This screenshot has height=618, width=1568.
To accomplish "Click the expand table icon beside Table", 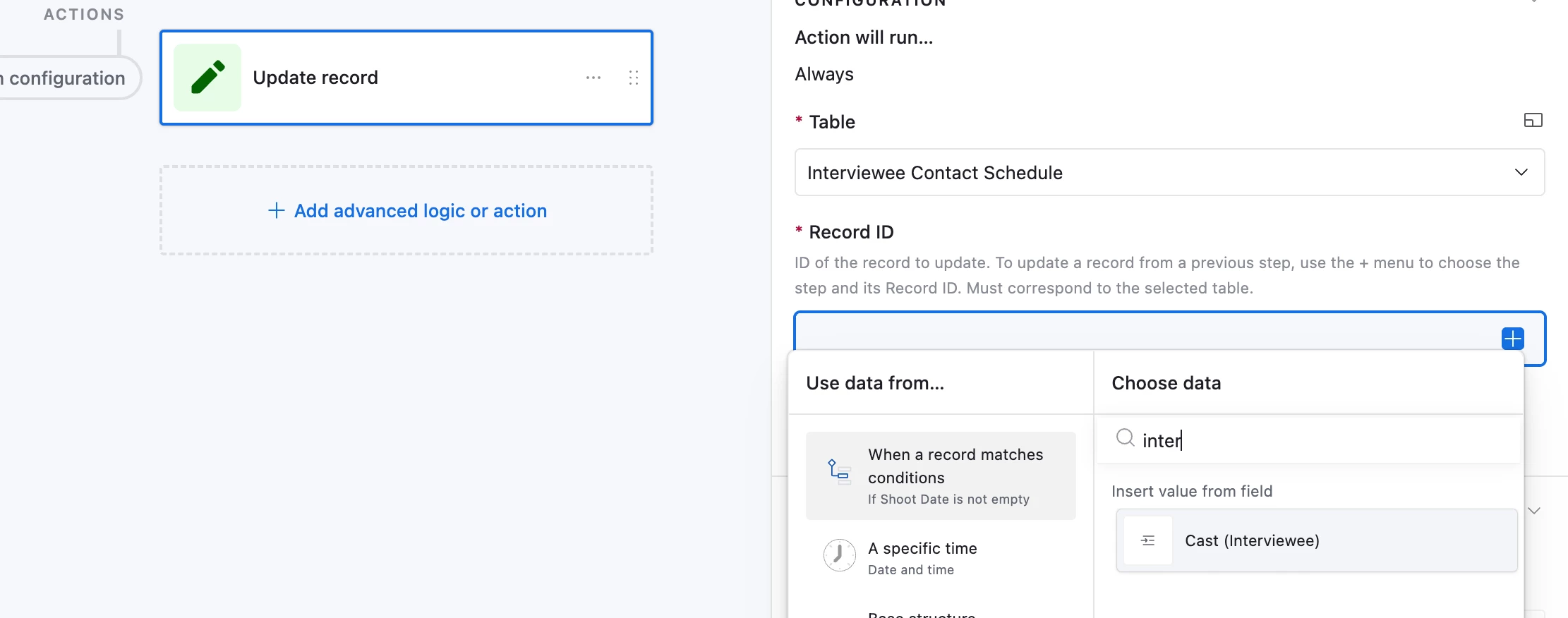I will tap(1533, 121).
